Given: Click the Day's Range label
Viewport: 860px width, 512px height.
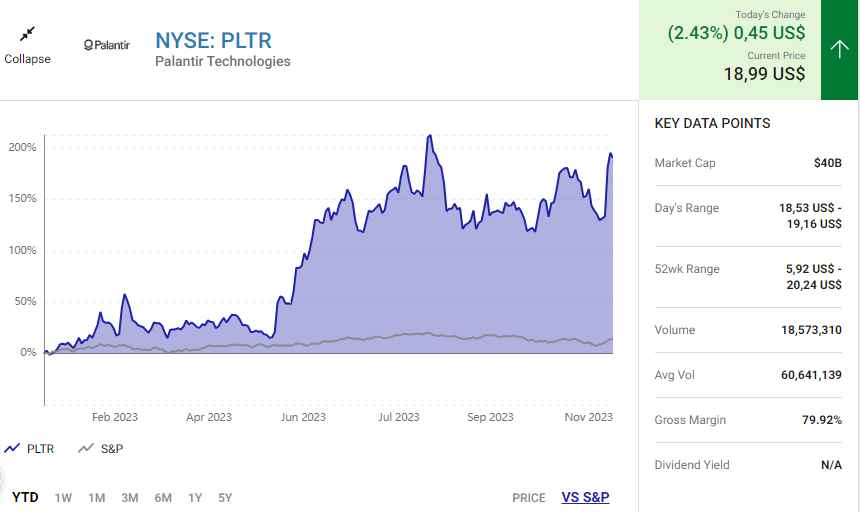Looking at the screenshot, I should 687,208.
